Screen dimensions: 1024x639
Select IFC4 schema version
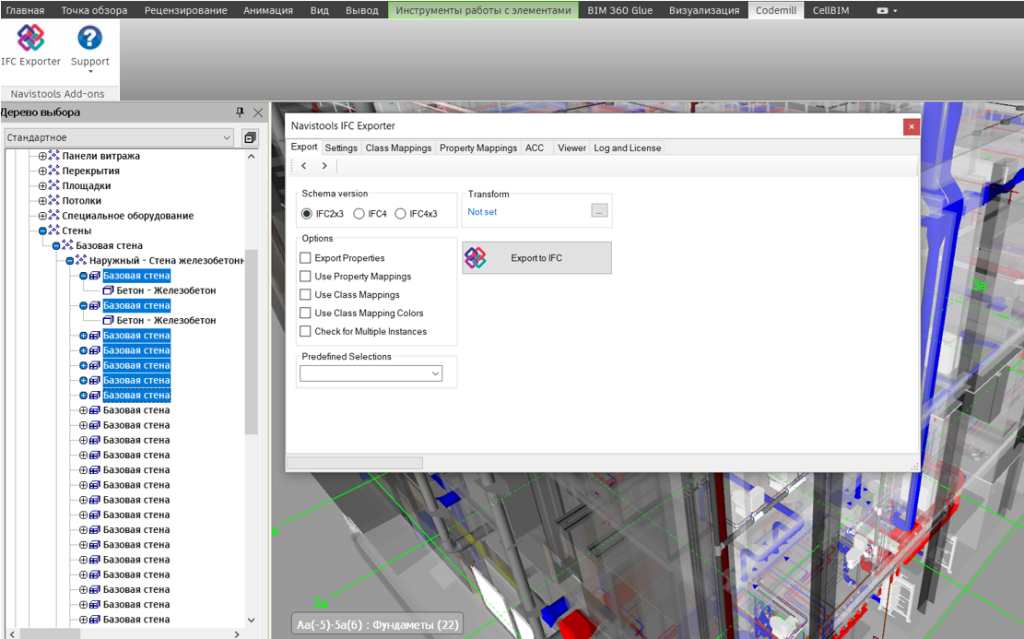[x=359, y=214]
